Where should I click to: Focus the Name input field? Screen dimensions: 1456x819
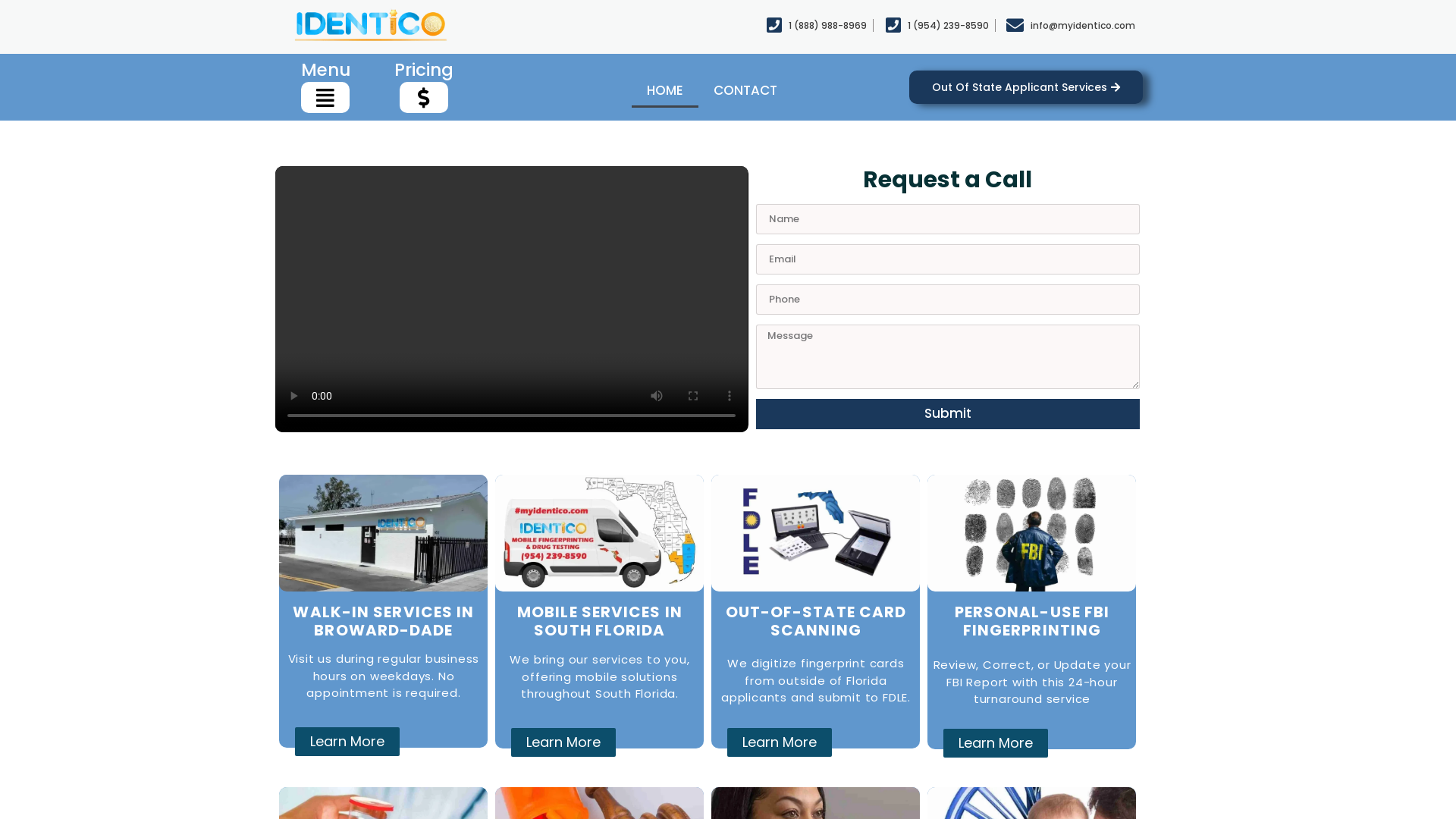pyautogui.click(x=948, y=219)
